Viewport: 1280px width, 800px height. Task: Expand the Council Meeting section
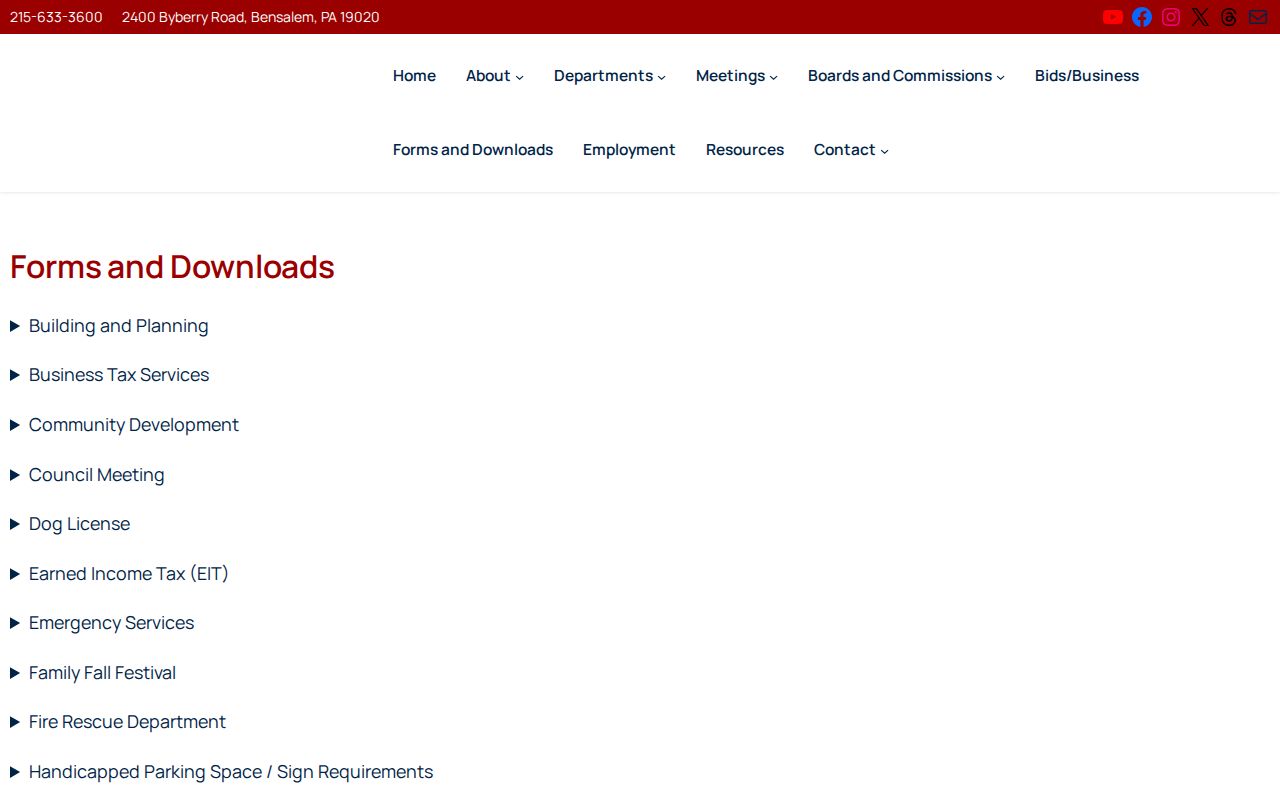point(88,475)
